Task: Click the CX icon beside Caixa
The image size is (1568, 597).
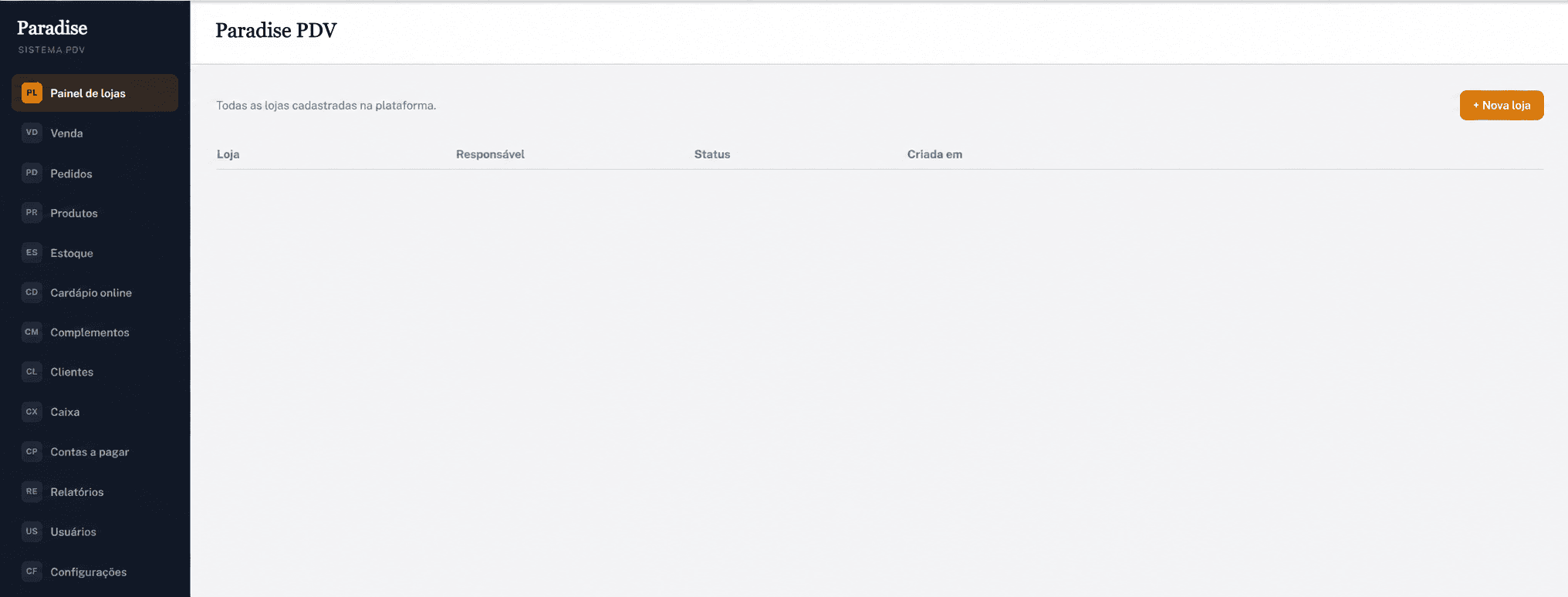Action: (32, 412)
